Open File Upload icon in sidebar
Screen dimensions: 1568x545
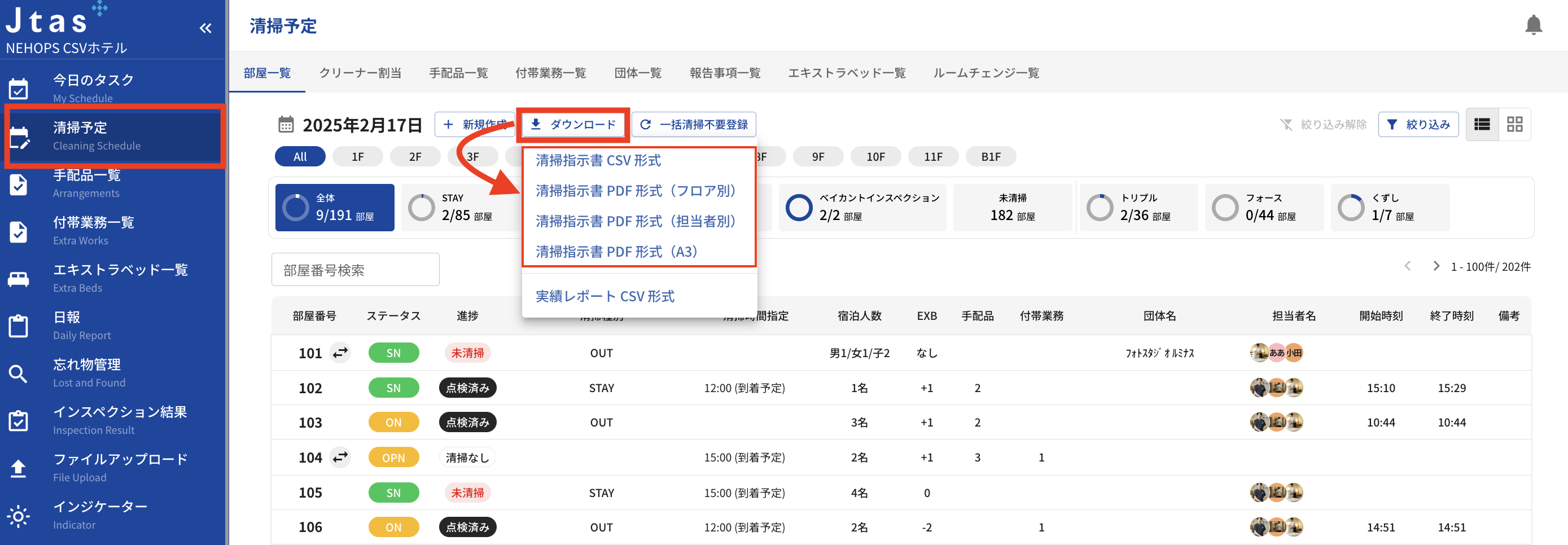(x=18, y=468)
